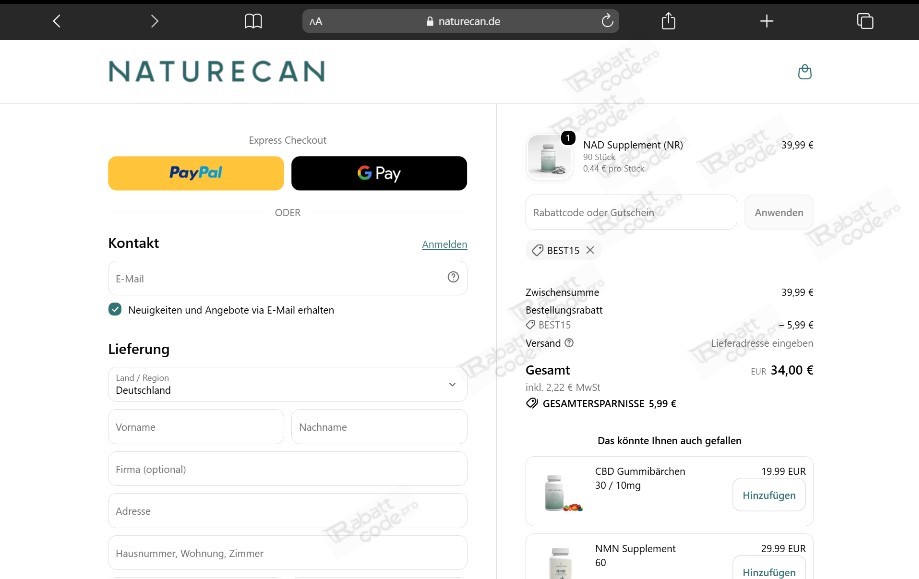Image resolution: width=919 pixels, height=579 pixels.
Task: Click the NAD Supplement product thumbnail
Action: click(x=549, y=156)
